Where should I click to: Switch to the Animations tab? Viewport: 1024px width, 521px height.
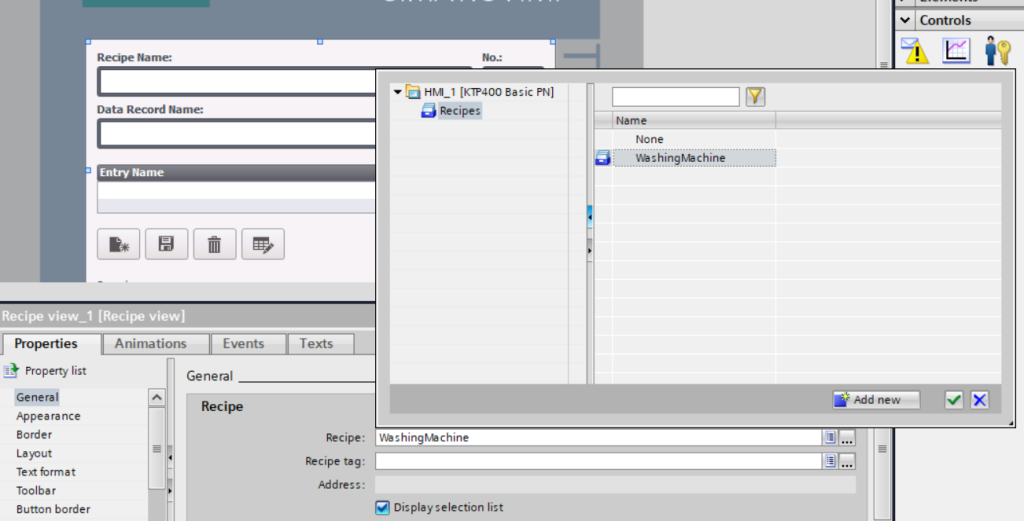click(150, 343)
